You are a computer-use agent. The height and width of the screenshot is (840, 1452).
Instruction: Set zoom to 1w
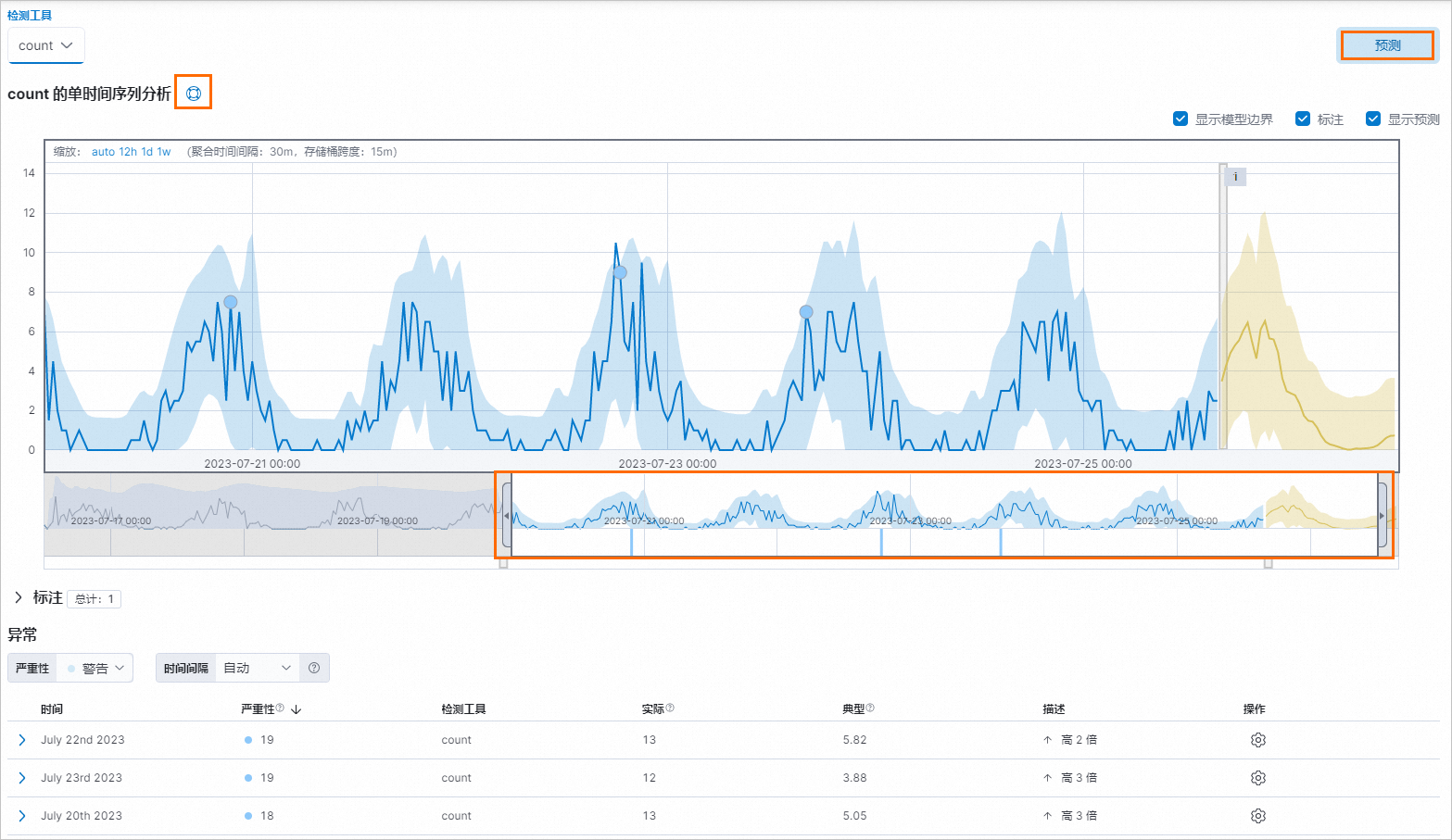[164, 152]
